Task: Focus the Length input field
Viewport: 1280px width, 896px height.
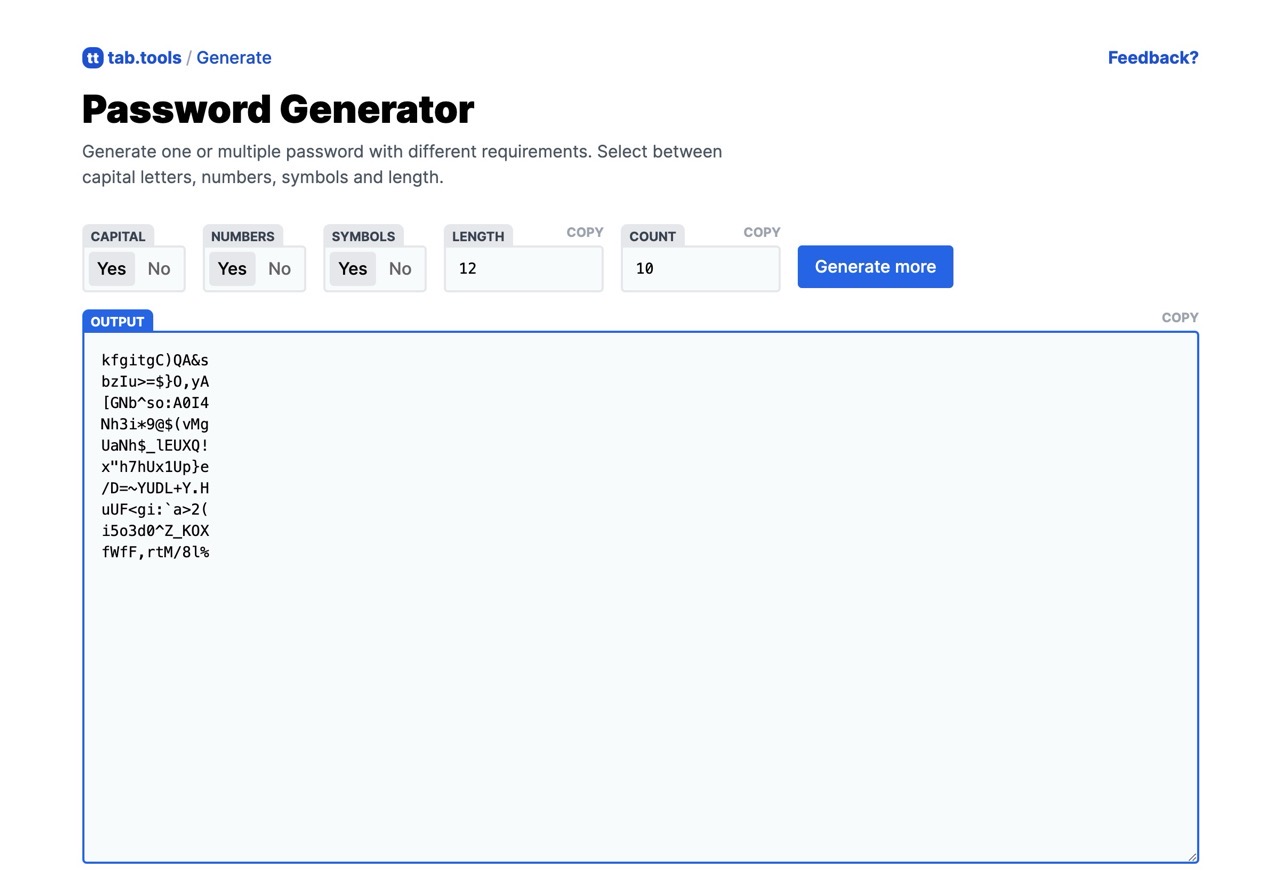Action: 524,269
